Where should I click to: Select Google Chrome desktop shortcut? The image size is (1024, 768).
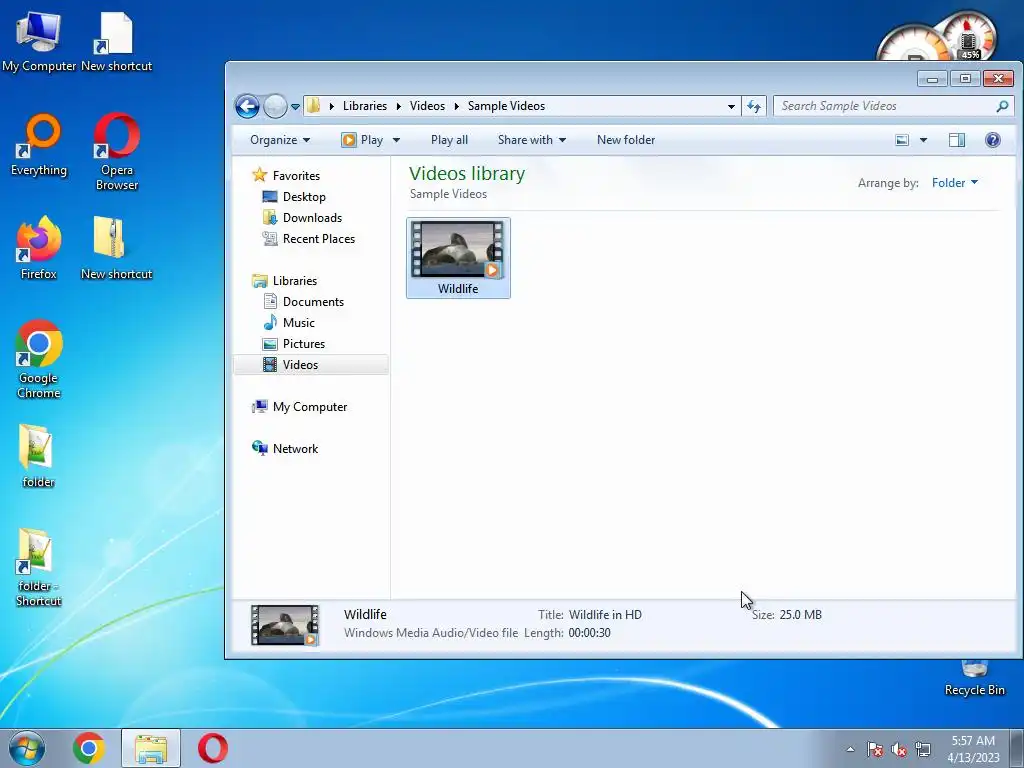pyautogui.click(x=39, y=359)
